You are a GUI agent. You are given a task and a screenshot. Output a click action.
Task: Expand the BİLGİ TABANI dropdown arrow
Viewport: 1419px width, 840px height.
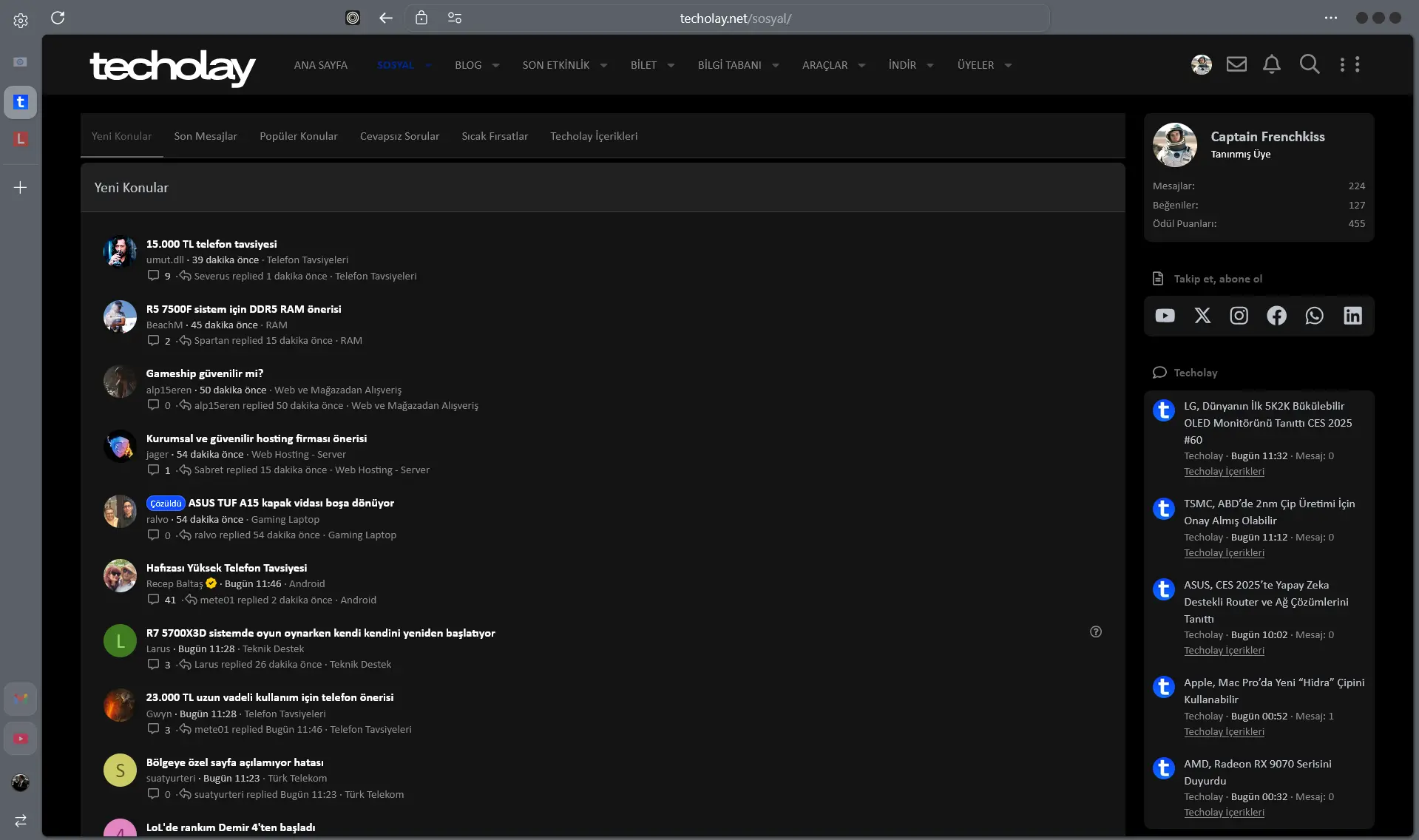(x=775, y=65)
